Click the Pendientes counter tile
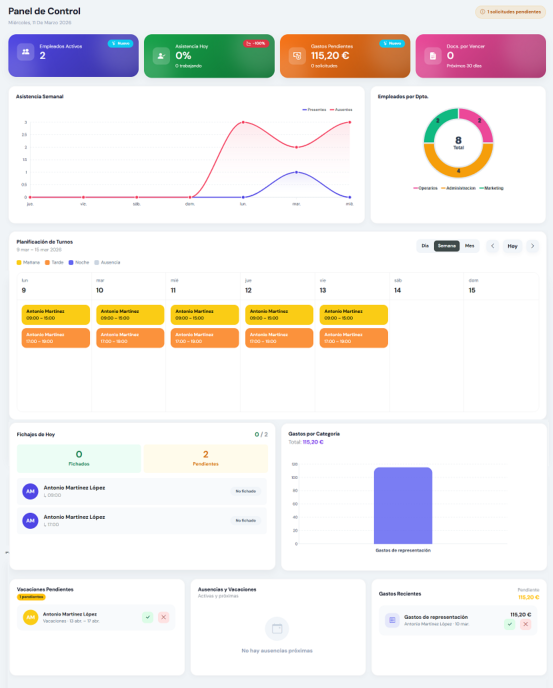Screen dimensions: 553x688 click(205, 459)
